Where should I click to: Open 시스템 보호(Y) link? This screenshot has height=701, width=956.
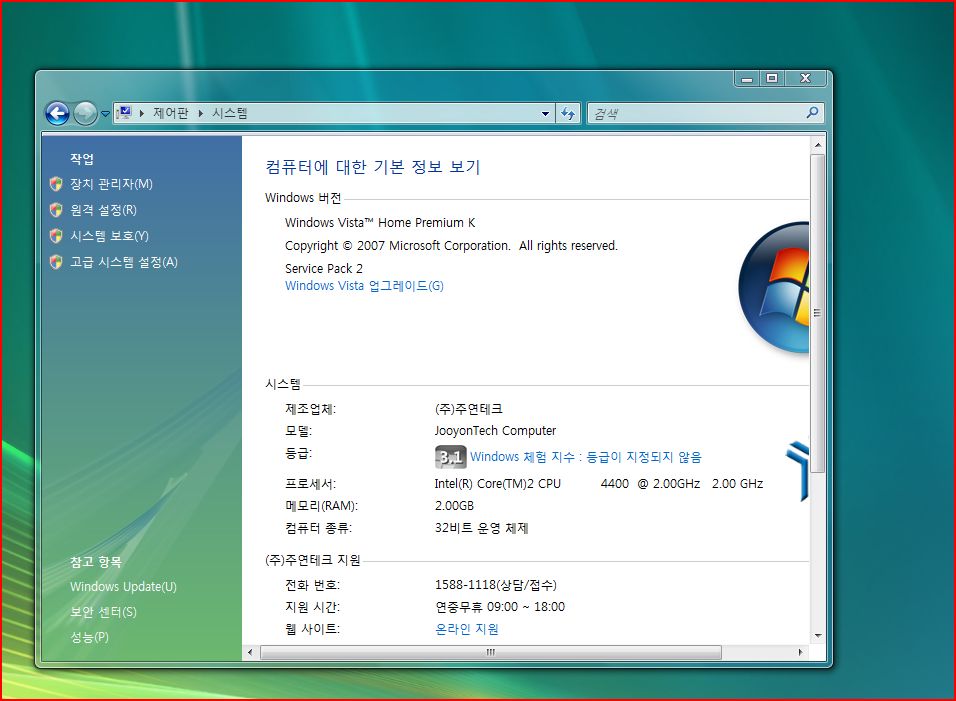coord(109,236)
